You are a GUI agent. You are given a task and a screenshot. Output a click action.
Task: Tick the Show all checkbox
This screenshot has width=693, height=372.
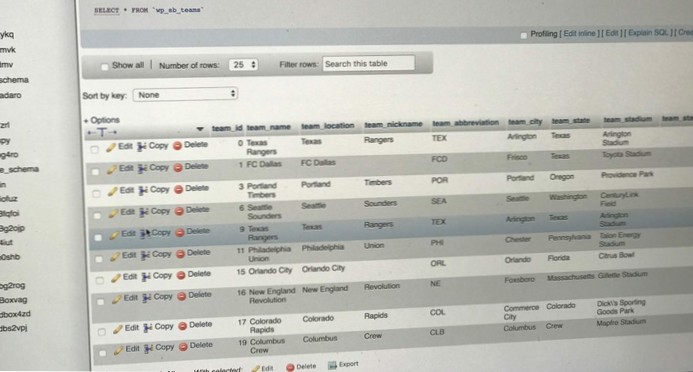(x=105, y=67)
